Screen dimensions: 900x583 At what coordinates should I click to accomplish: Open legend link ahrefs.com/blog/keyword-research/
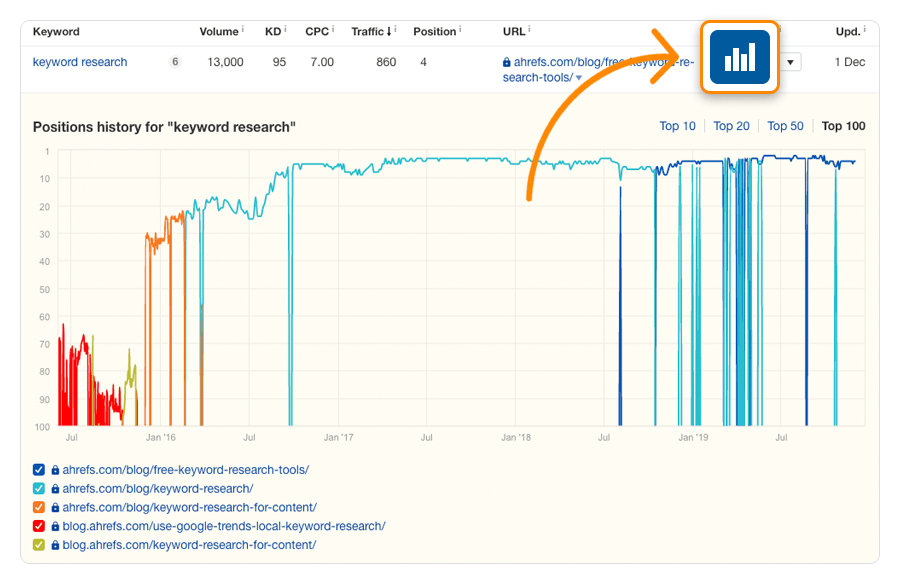[158, 489]
